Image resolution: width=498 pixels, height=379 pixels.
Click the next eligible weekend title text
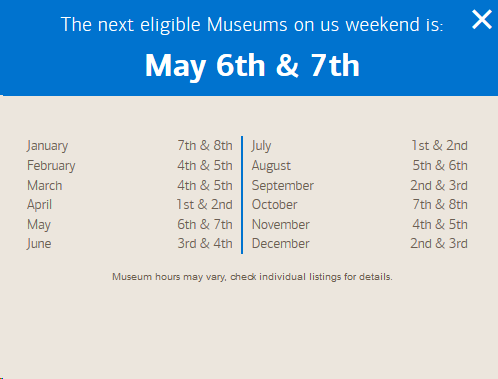click(252, 25)
